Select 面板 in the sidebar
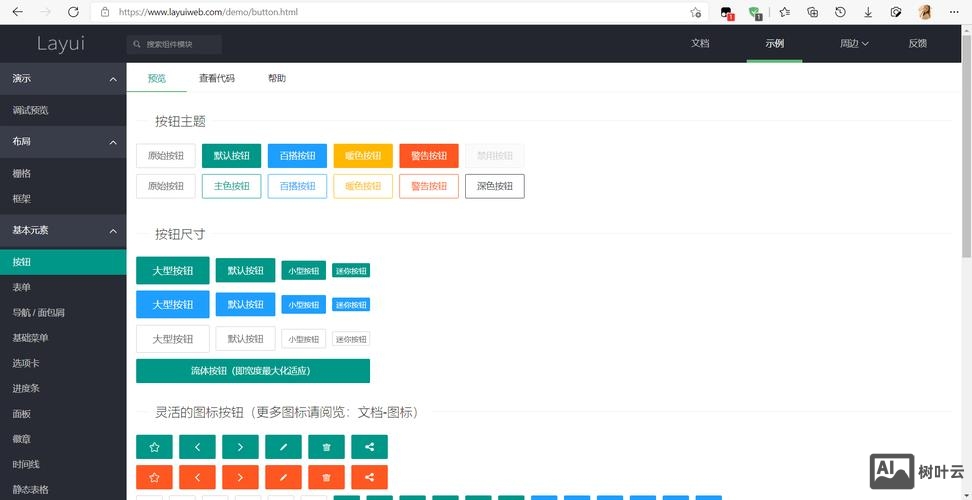The height and width of the screenshot is (500, 972). point(63,414)
